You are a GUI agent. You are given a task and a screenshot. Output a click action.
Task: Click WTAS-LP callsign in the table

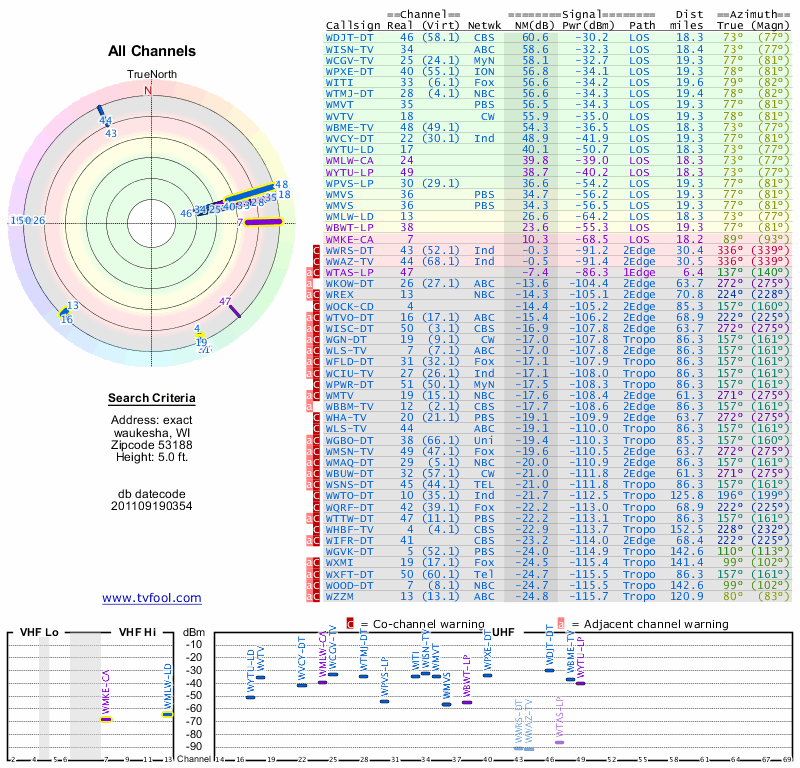click(x=351, y=271)
